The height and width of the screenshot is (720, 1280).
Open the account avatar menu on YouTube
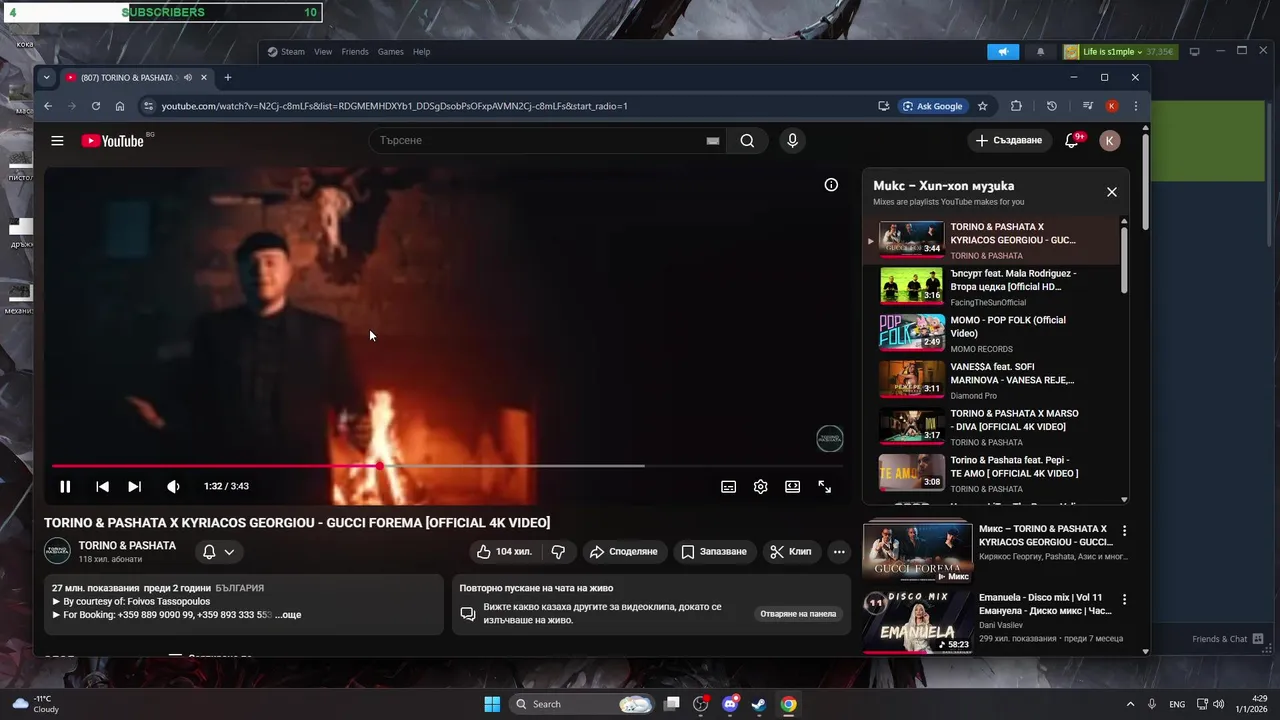[x=1109, y=141]
